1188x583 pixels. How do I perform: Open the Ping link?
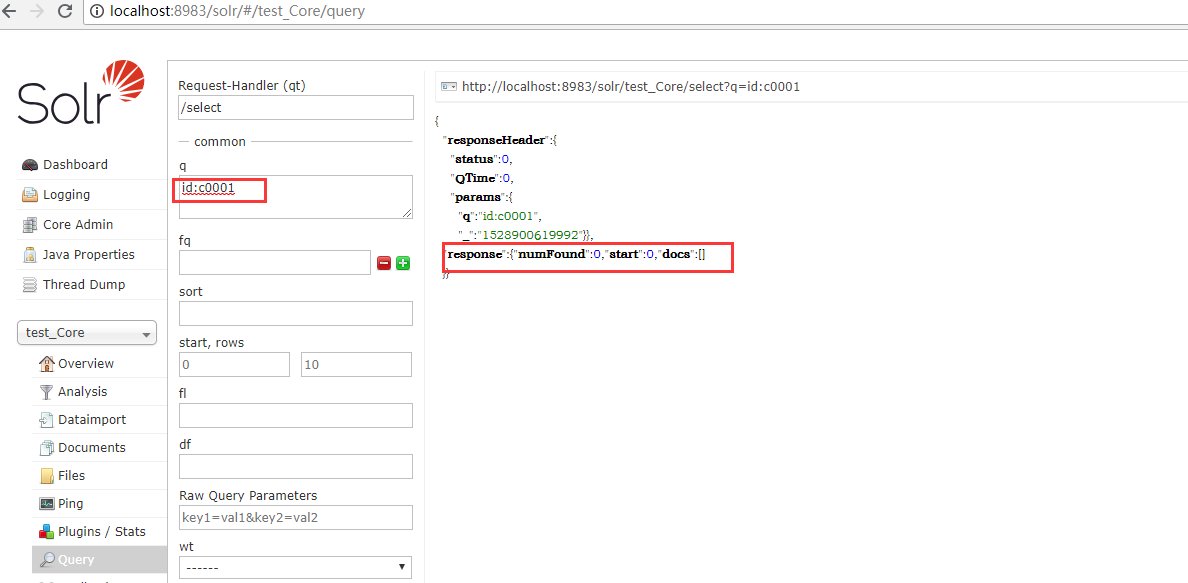click(70, 504)
